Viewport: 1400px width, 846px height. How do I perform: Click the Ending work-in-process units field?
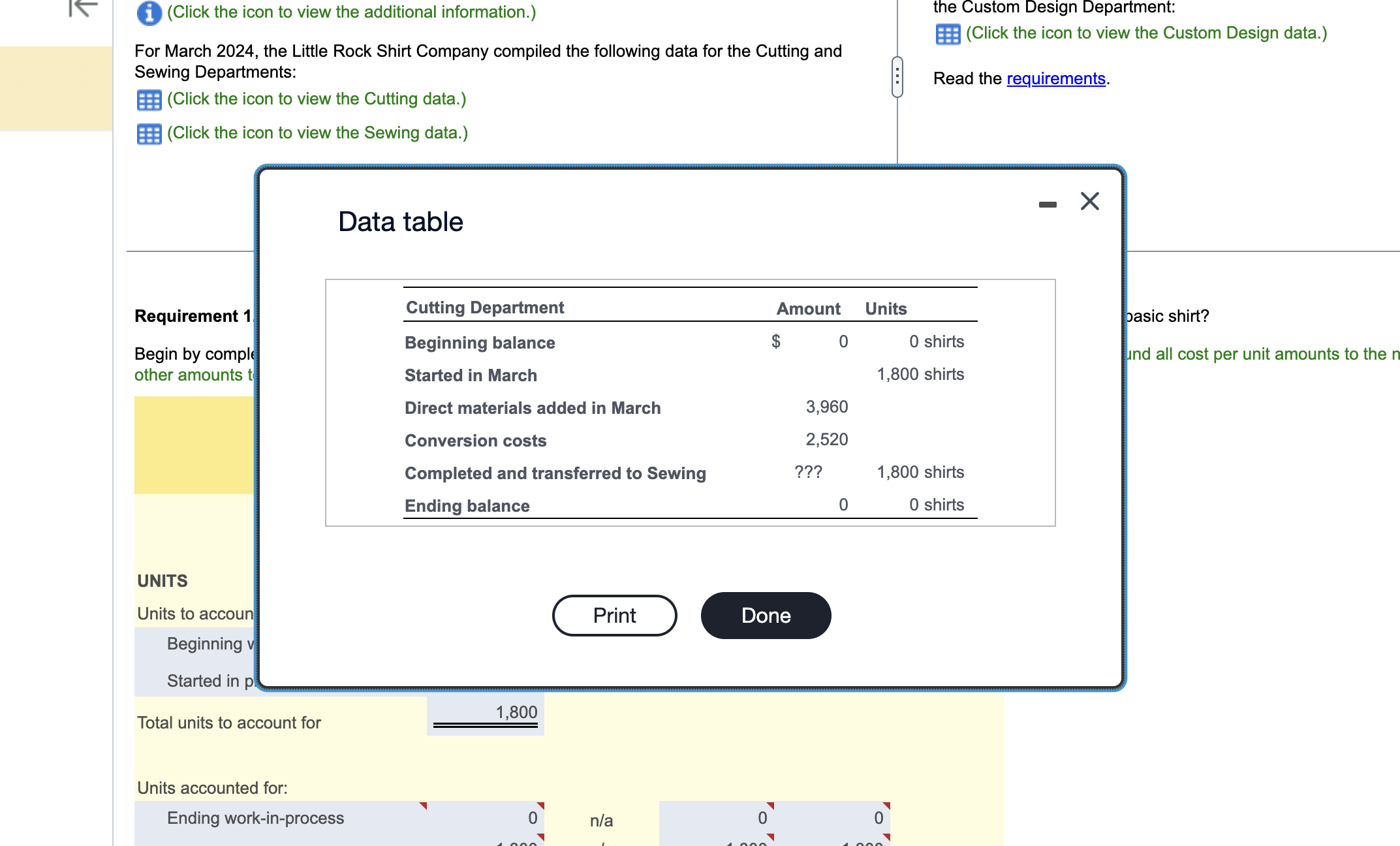(x=486, y=819)
